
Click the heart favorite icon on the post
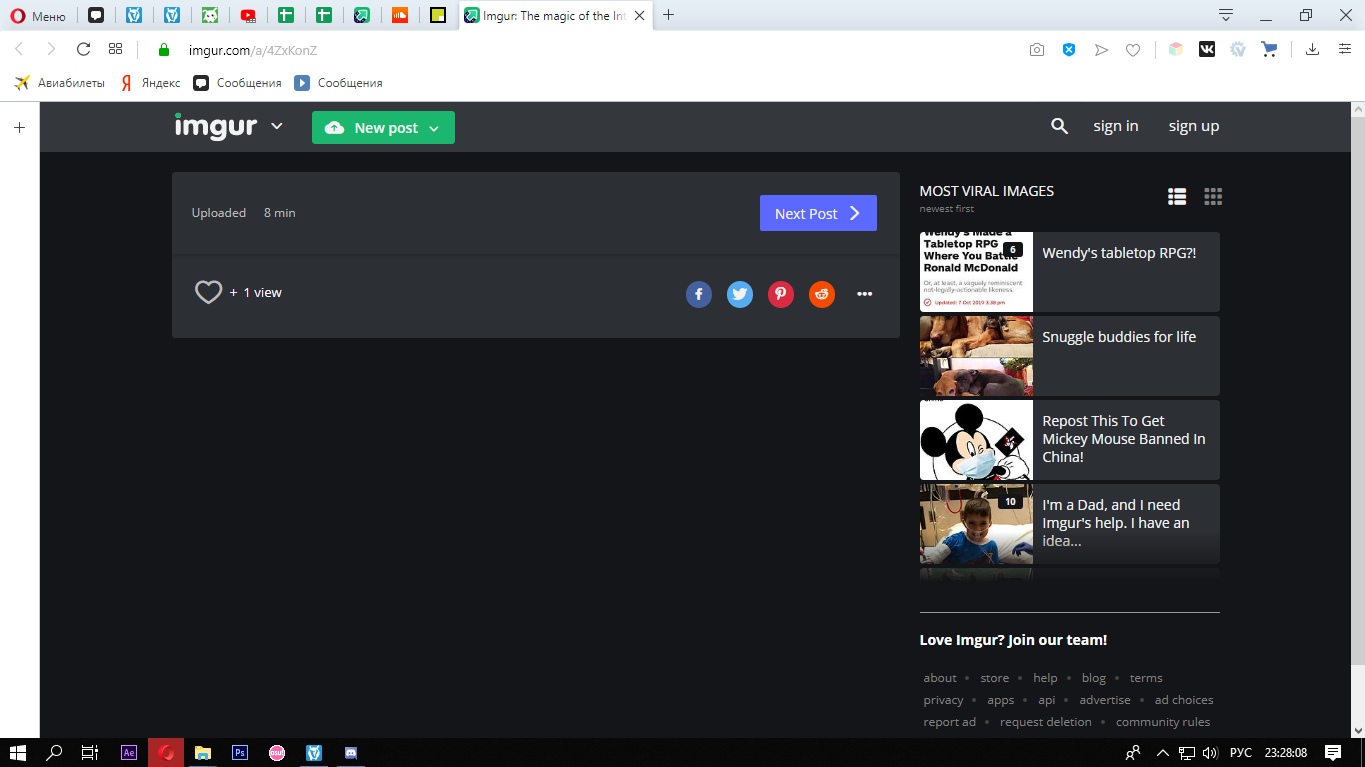[x=208, y=292]
